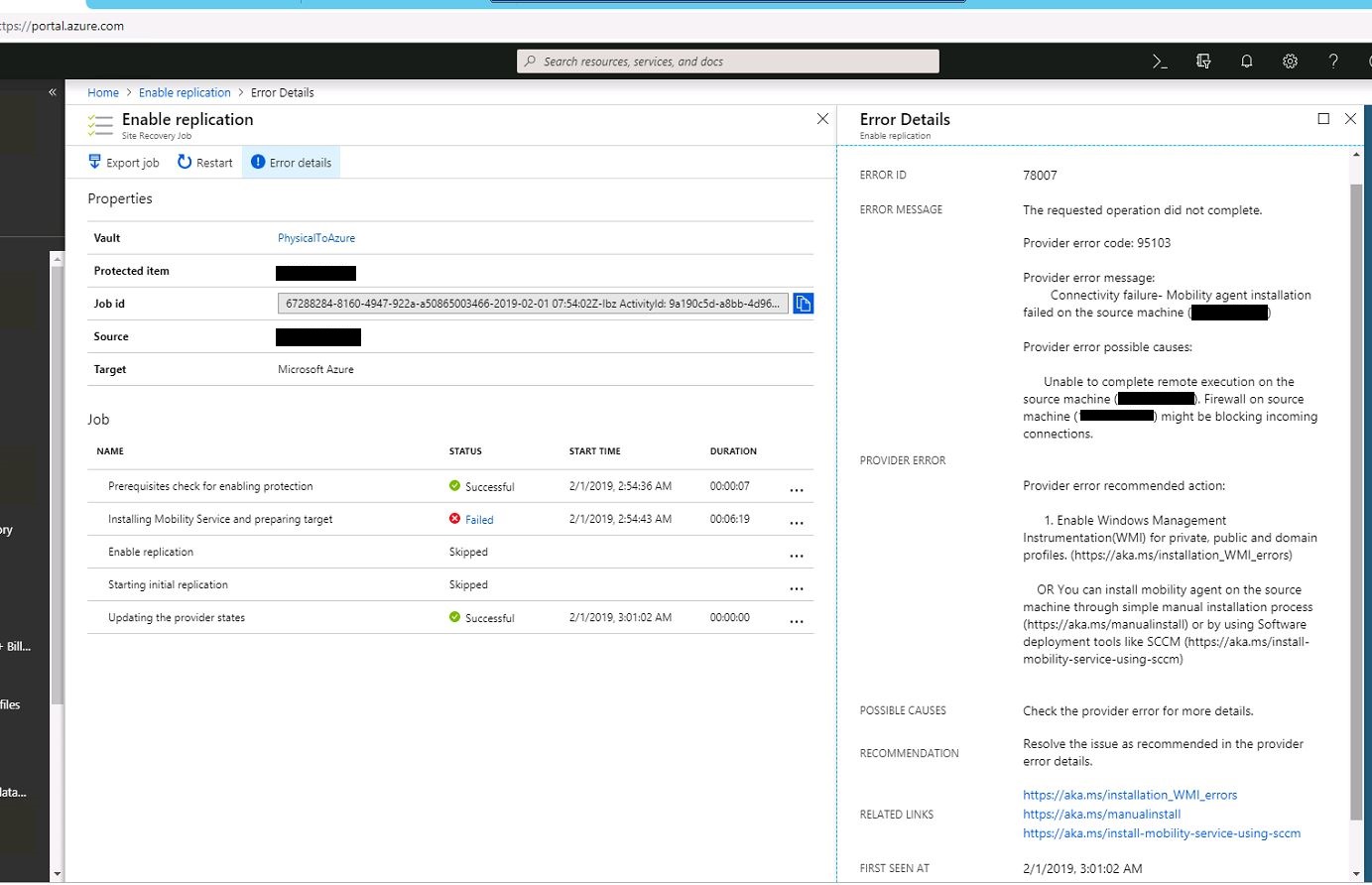The image size is (1372, 885).
Task: Click the Enable replication breadcrumb link
Action: pyautogui.click(x=185, y=93)
